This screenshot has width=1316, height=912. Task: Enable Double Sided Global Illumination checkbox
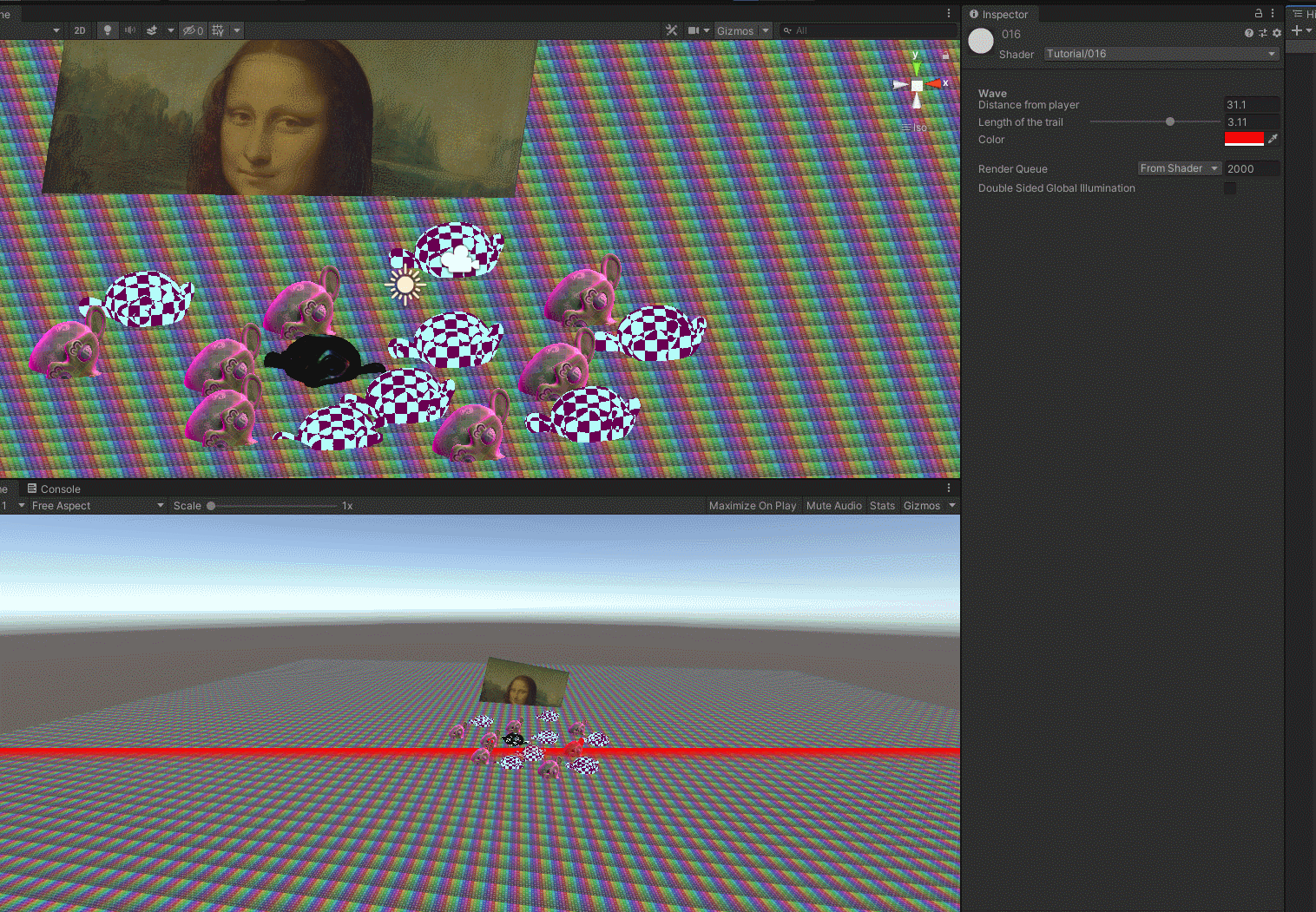coord(1230,188)
